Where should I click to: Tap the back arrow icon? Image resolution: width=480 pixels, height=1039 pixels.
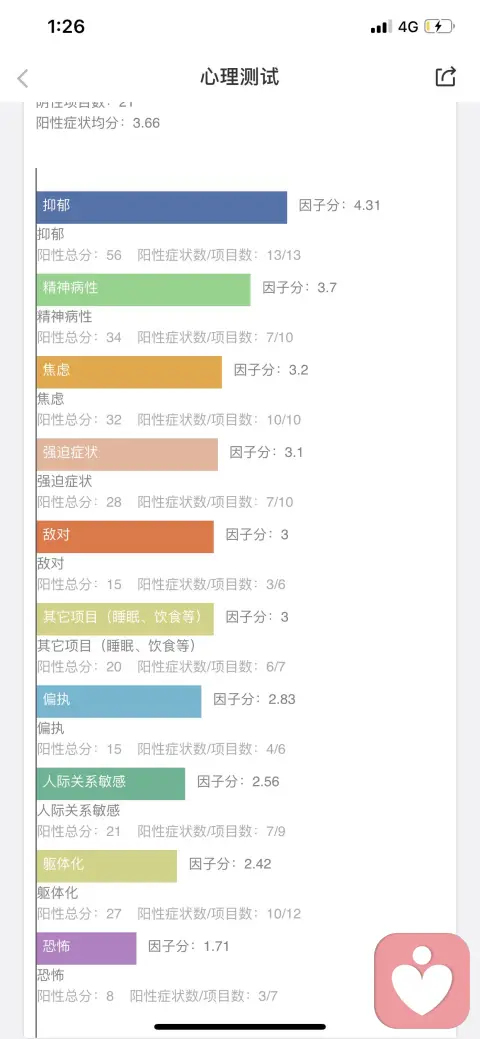(x=23, y=78)
